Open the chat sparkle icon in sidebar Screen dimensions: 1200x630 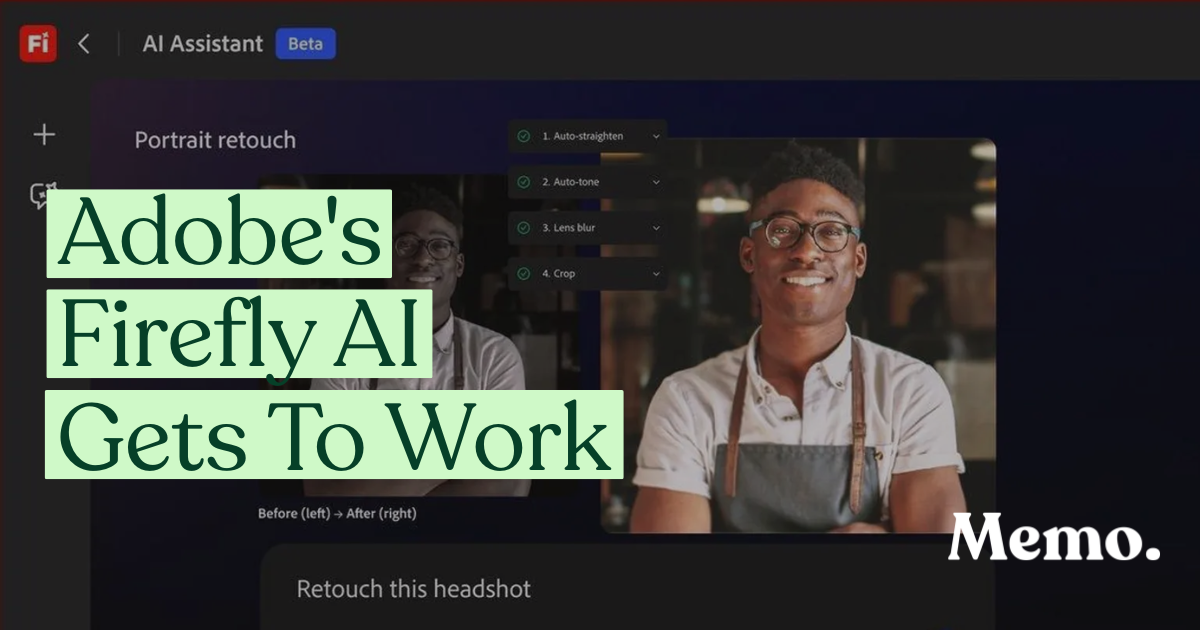43,195
